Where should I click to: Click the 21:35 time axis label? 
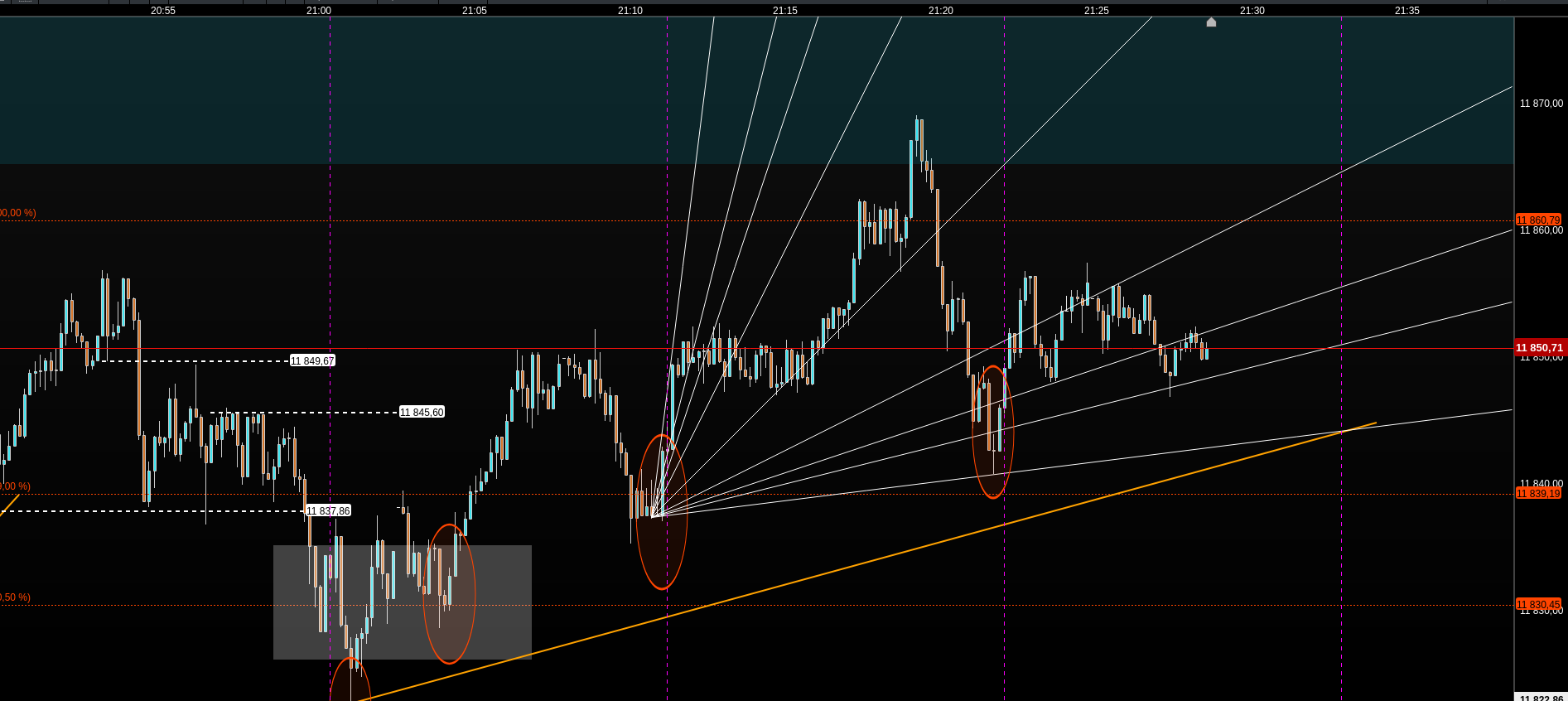point(1407,11)
